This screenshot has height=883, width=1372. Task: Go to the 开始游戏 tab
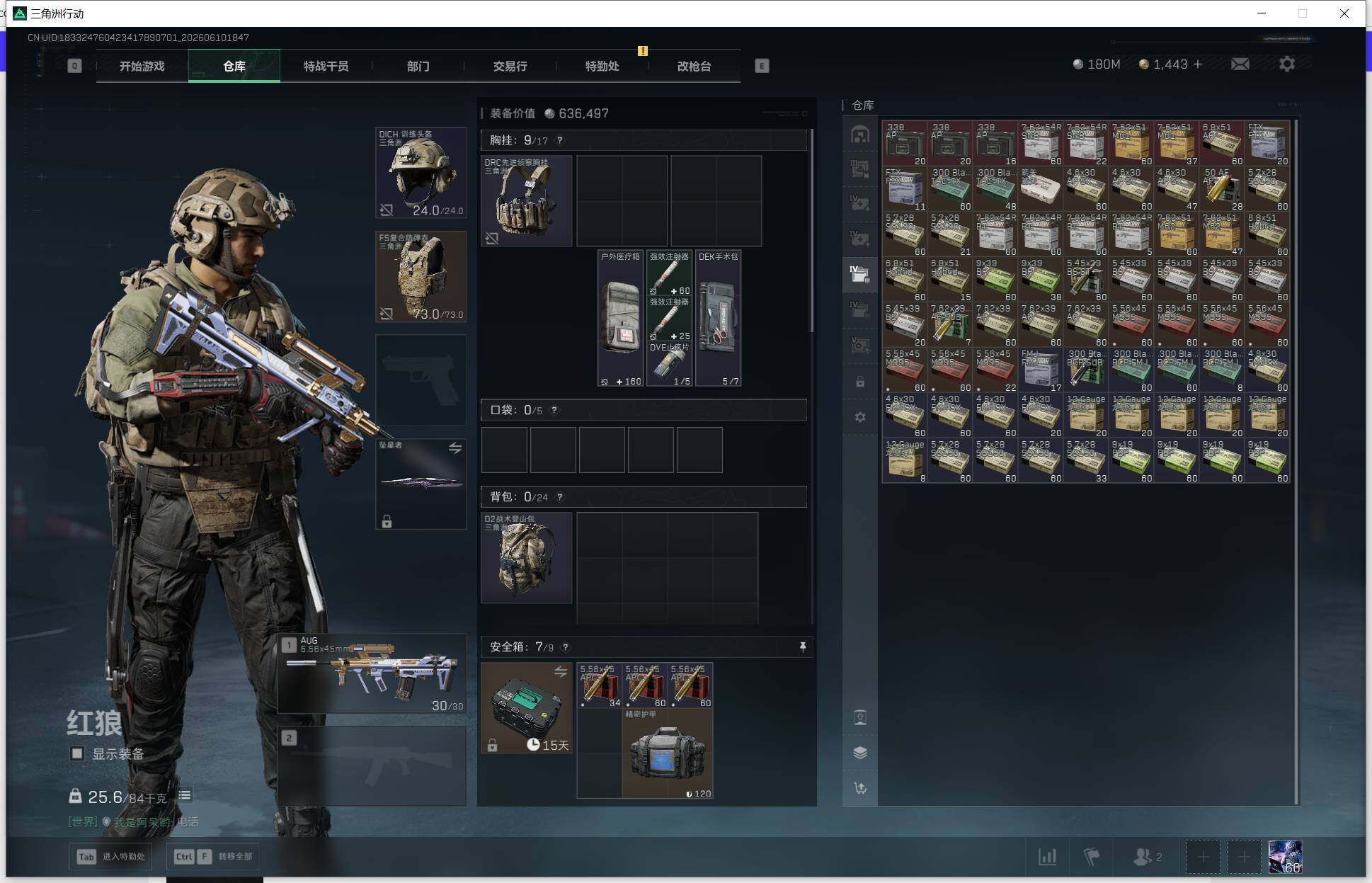click(x=142, y=66)
